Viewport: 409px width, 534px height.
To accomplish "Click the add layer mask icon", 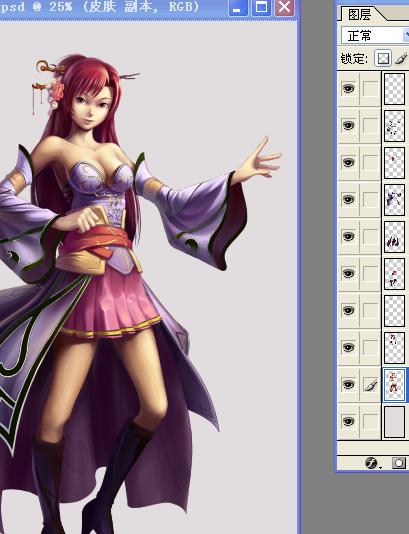I will point(398,463).
